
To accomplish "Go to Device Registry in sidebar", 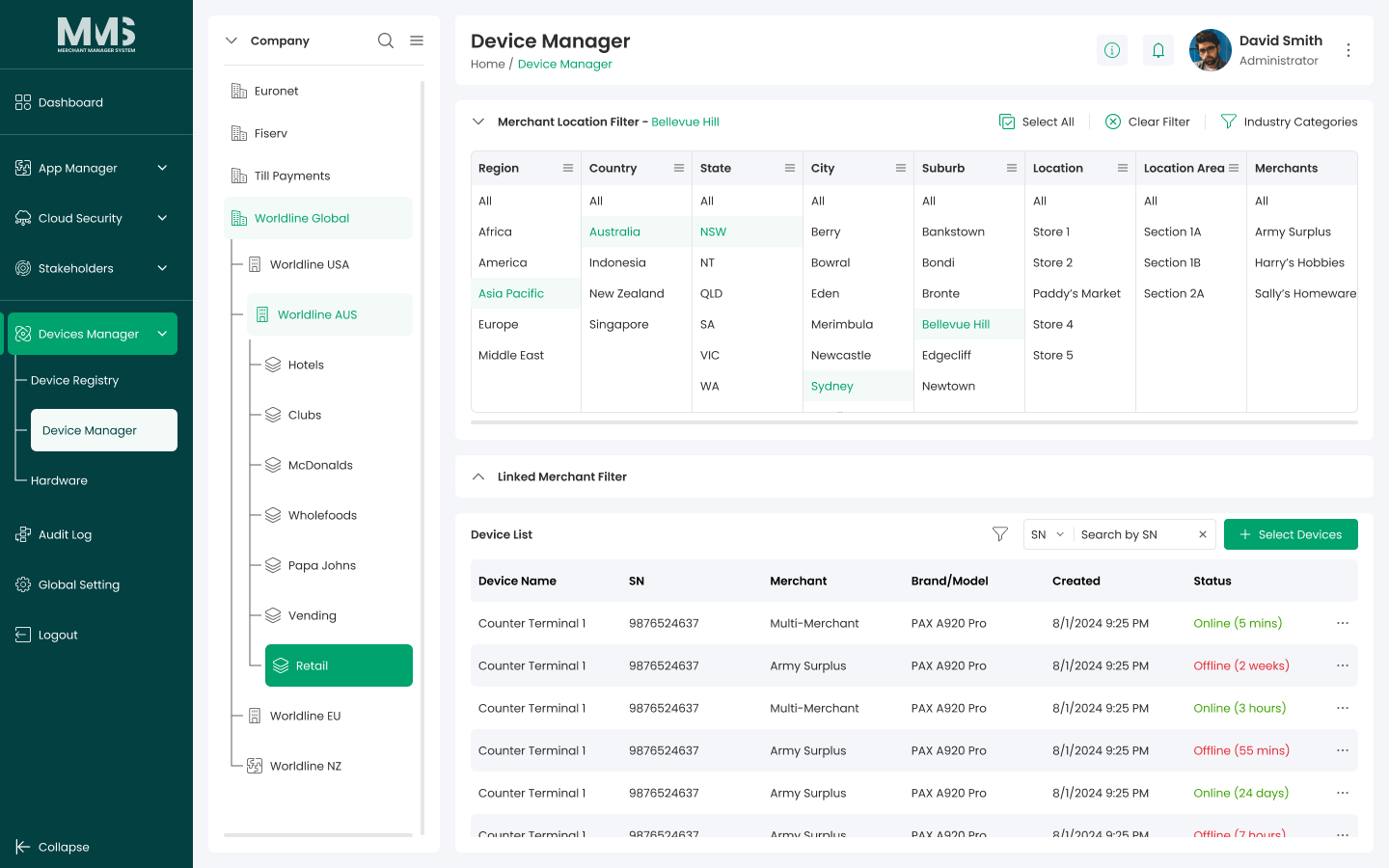I will tap(74, 380).
